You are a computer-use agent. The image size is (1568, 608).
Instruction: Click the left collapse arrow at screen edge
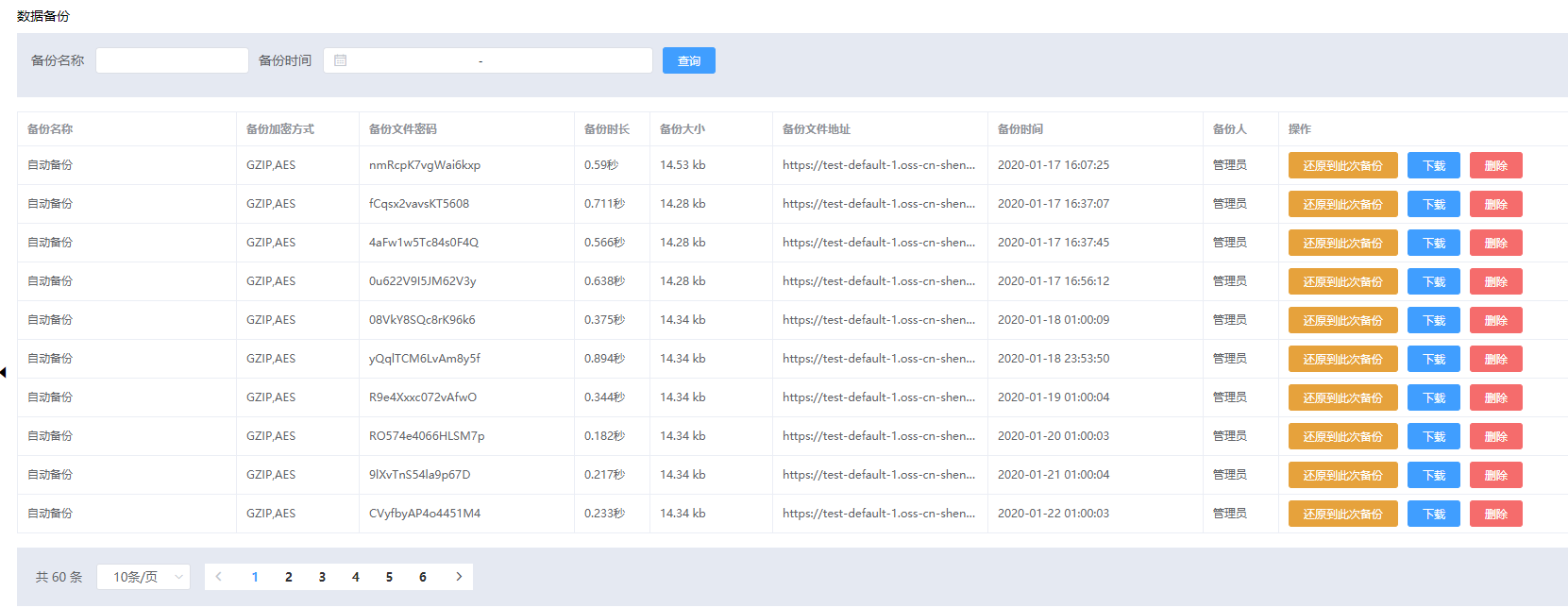pyautogui.click(x=4, y=373)
